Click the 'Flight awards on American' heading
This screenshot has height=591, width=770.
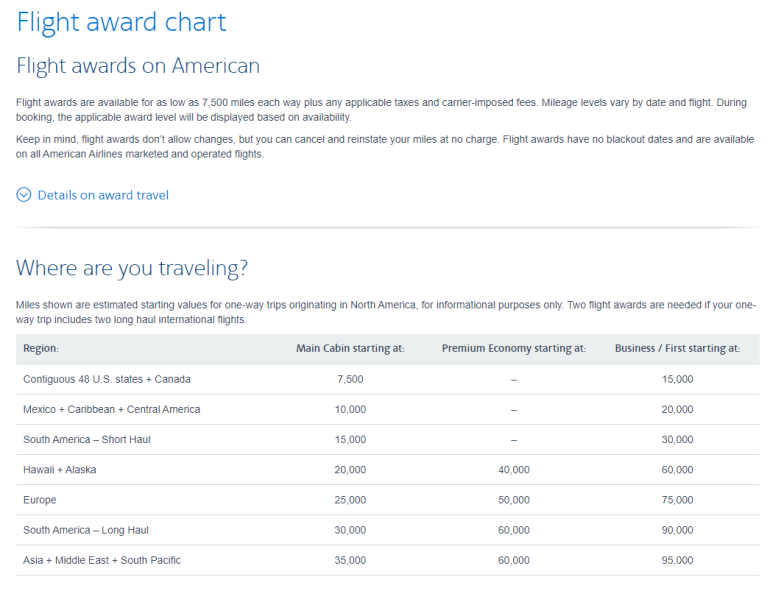[x=138, y=66]
